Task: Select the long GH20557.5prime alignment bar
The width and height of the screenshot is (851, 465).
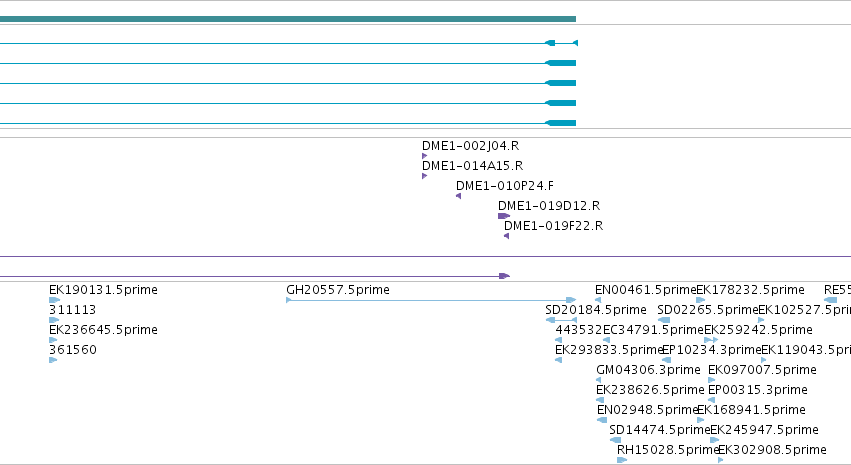Action: 431,300
